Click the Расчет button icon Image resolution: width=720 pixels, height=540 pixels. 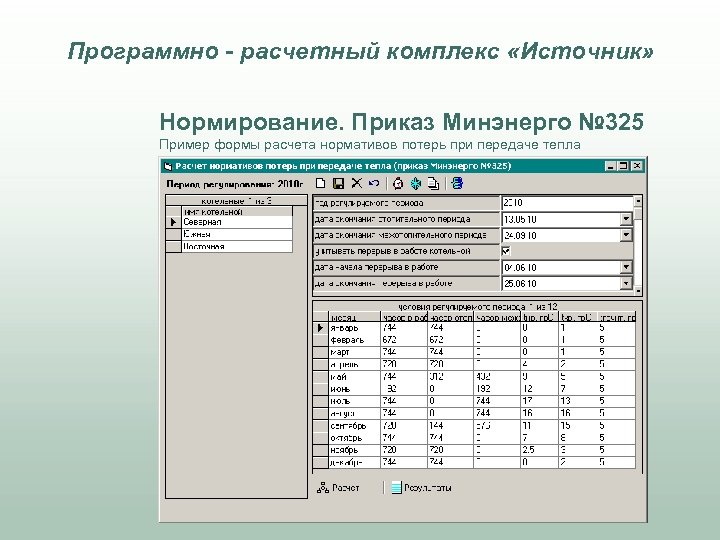pyautogui.click(x=323, y=488)
